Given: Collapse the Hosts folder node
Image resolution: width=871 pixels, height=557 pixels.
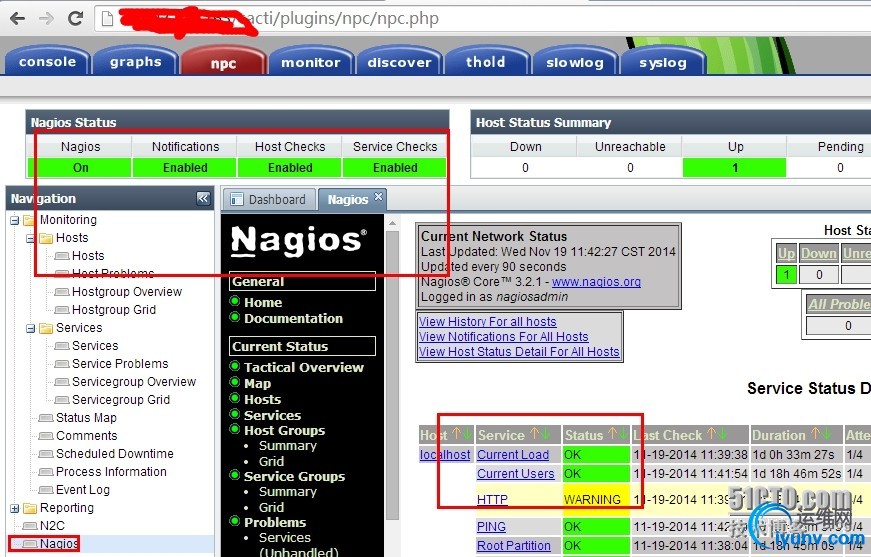Looking at the screenshot, I should 31,238.
